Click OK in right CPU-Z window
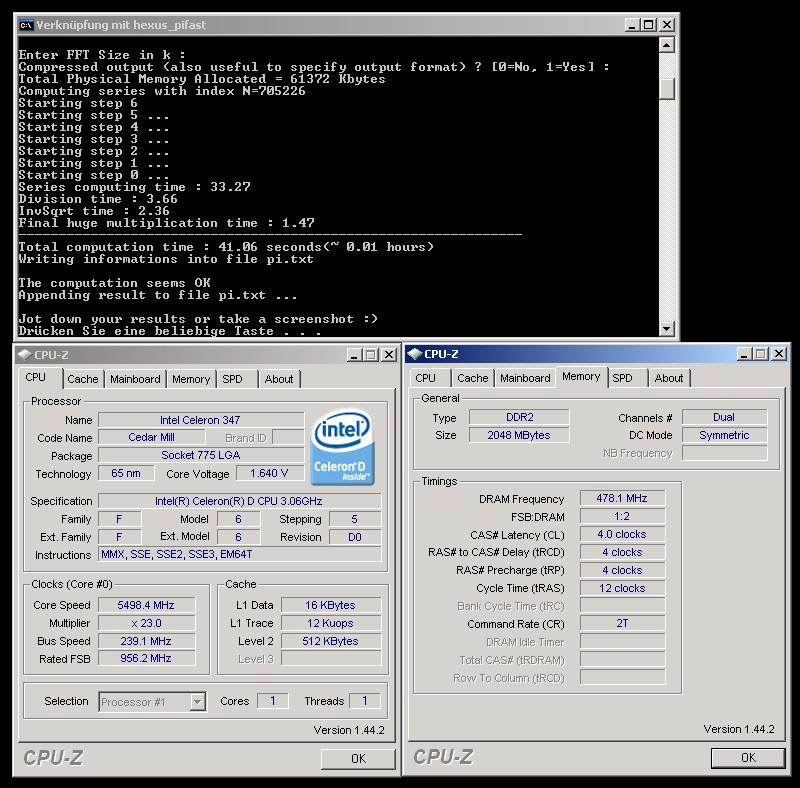This screenshot has height=788, width=800. click(x=748, y=758)
